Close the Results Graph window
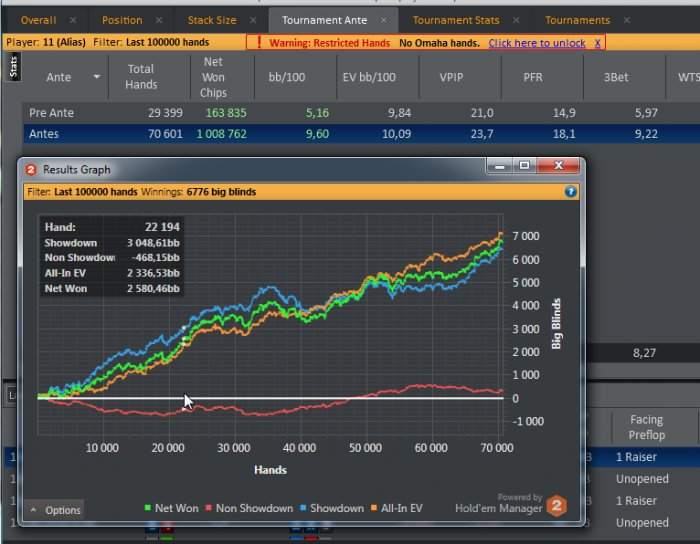700x544 pixels. click(x=558, y=166)
